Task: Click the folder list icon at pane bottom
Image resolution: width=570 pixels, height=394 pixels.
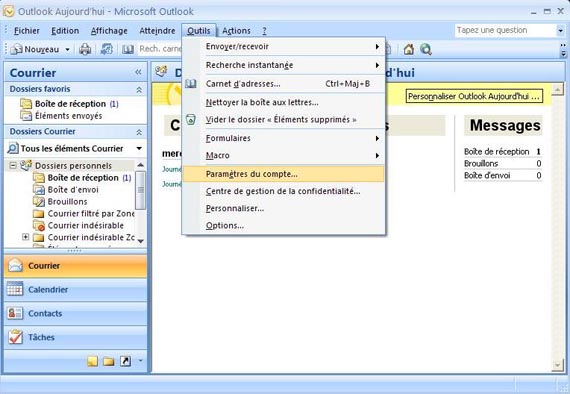Action: (109, 361)
